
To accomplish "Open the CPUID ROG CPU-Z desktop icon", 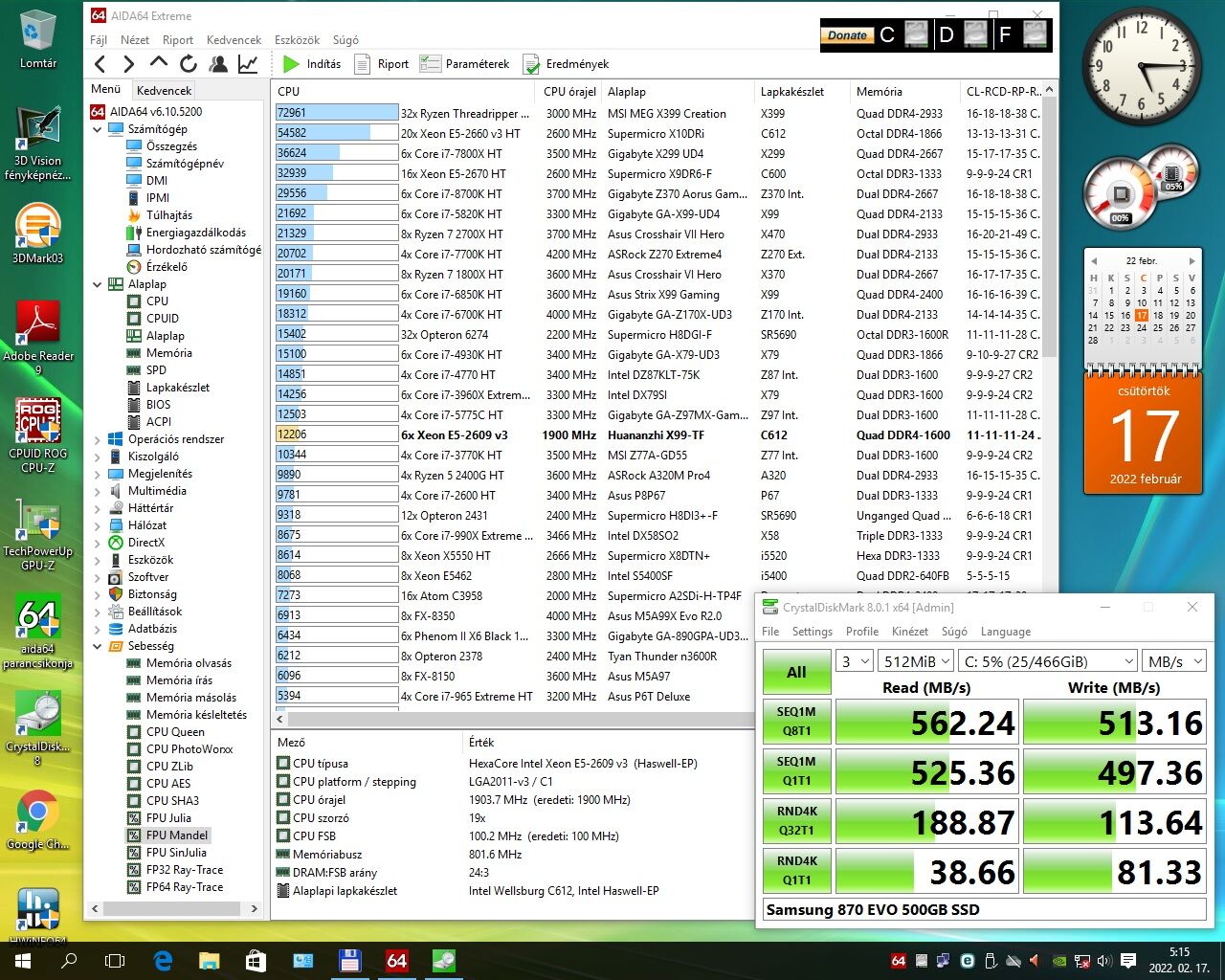I will pos(38,434).
